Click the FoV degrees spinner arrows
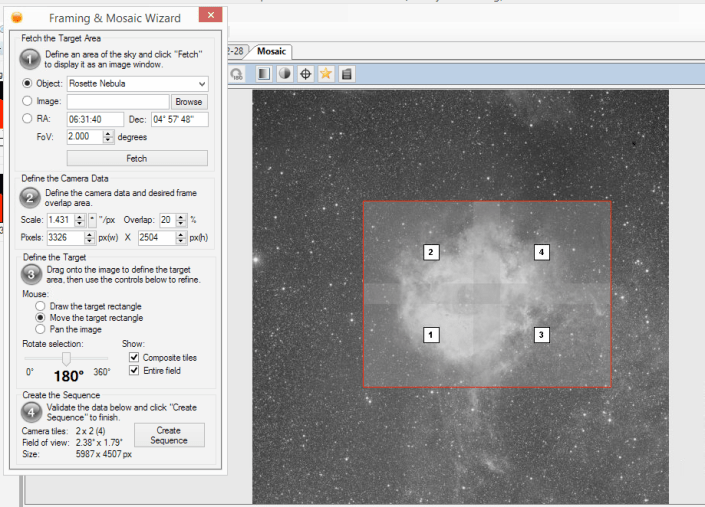The height and width of the screenshot is (507, 705). coord(108,136)
